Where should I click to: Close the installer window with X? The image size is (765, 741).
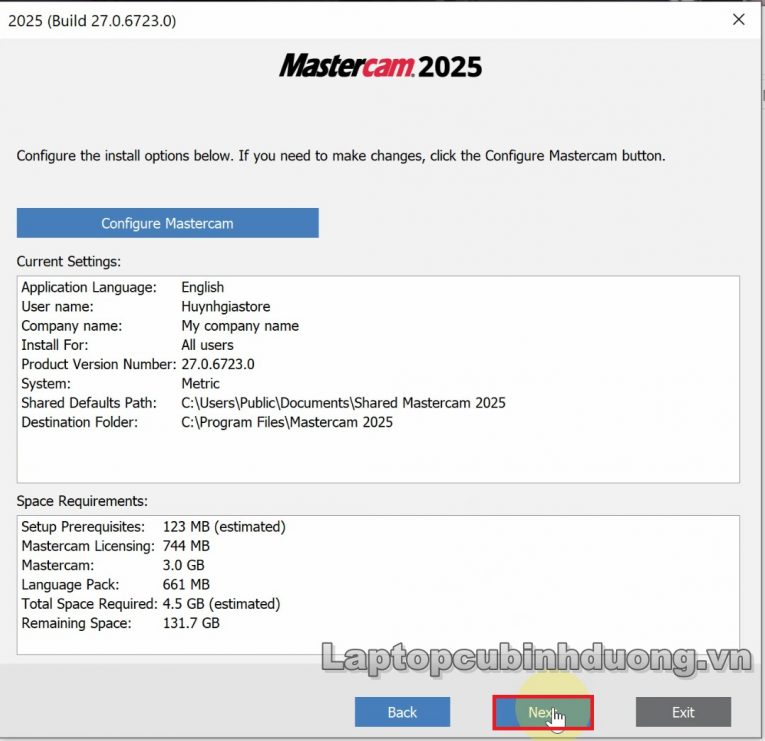[x=739, y=20]
